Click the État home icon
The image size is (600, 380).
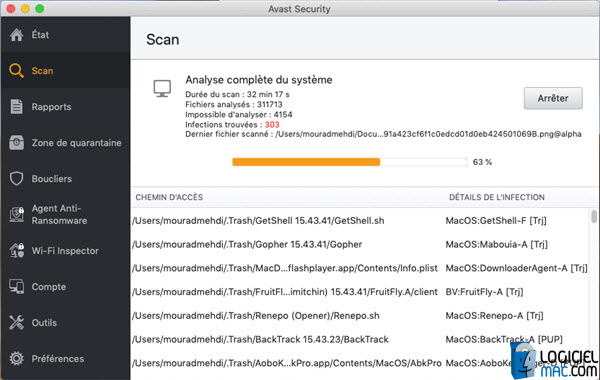pyautogui.click(x=16, y=35)
